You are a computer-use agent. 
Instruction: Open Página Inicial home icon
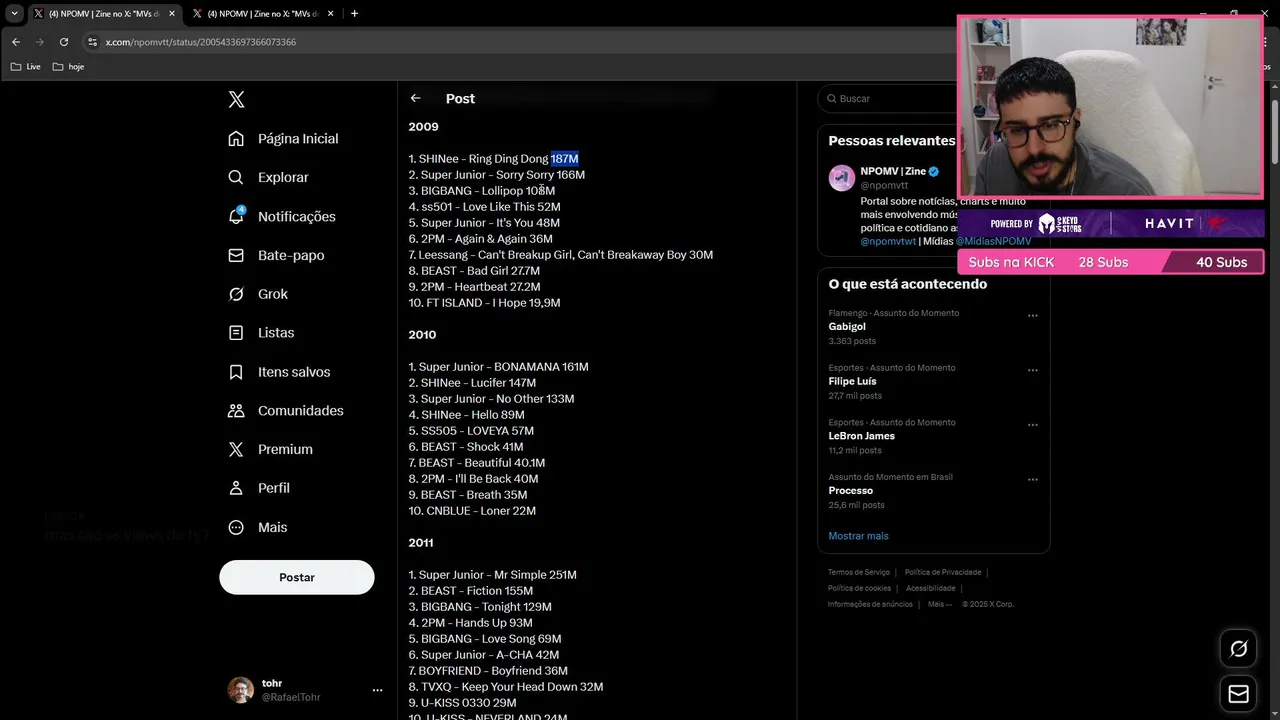[236, 138]
